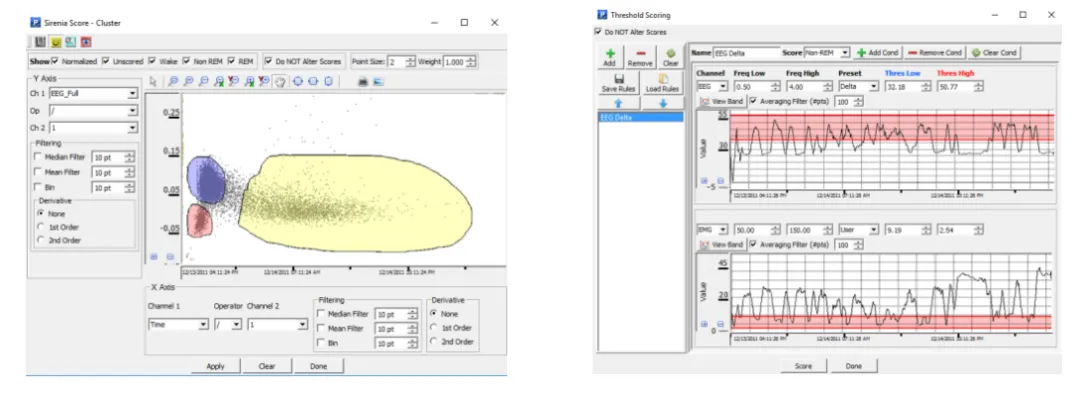Click View Band for the EEG condition
1080x394 pixels.
pos(722,101)
